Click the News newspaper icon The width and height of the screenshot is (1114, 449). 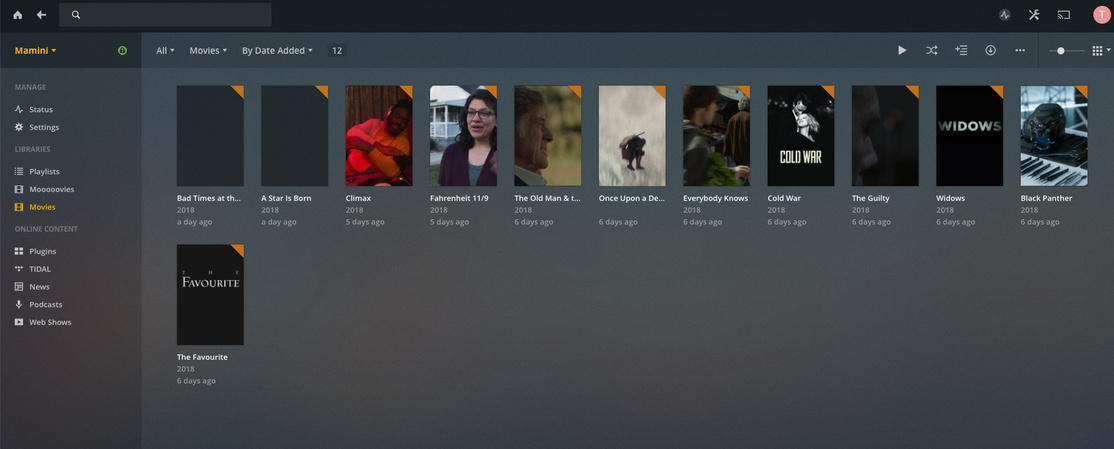coord(19,287)
